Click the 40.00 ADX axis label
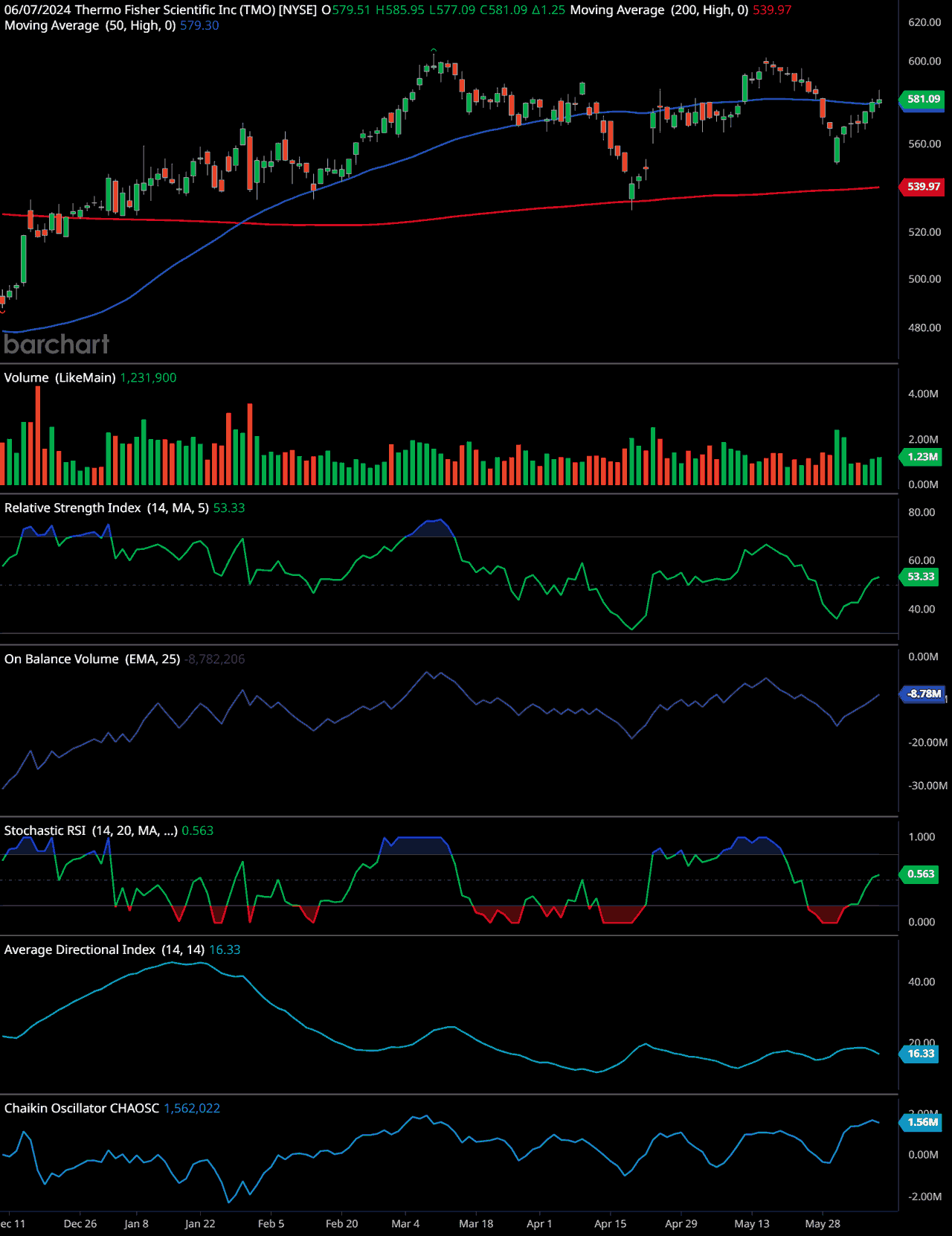Screen dimensions: 952x1236 922,982
